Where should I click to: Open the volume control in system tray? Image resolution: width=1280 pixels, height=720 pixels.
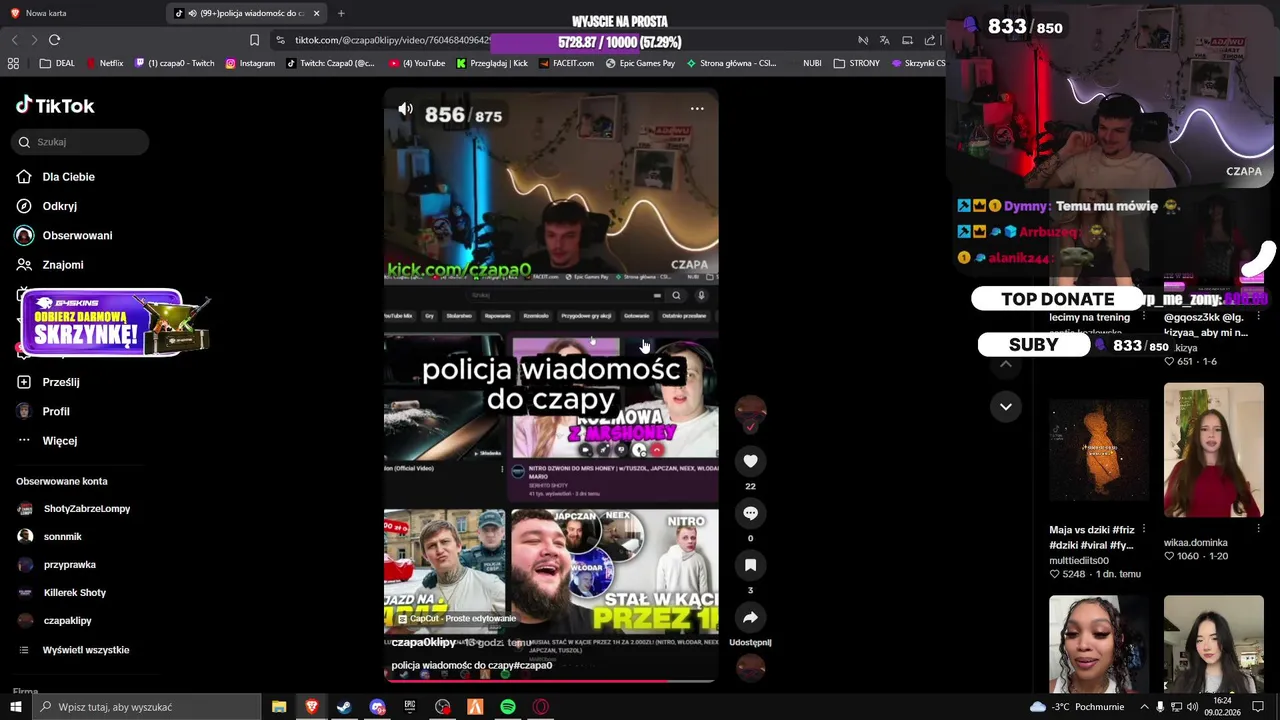1192,707
